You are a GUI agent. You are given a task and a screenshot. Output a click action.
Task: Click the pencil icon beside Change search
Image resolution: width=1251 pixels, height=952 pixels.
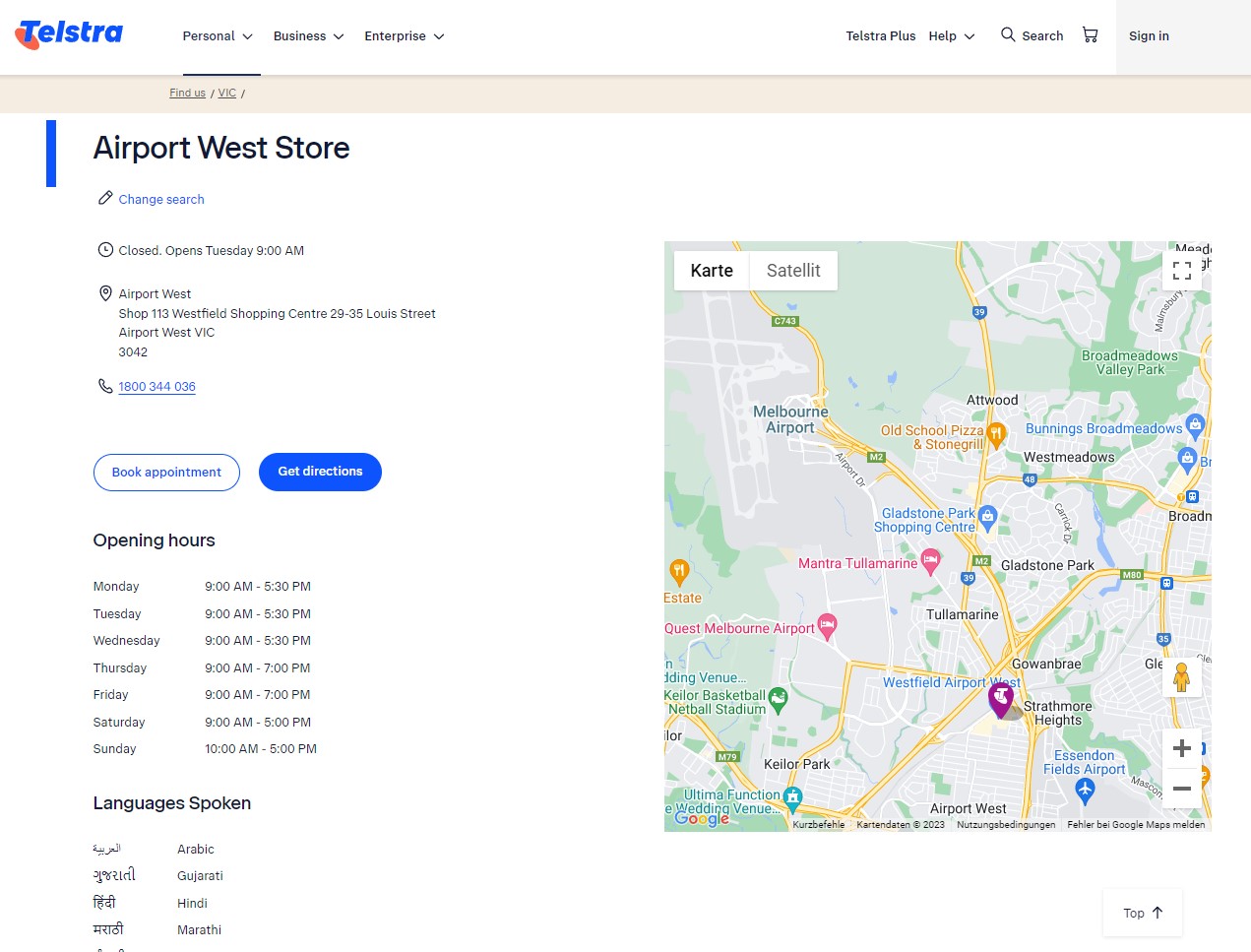coord(105,198)
